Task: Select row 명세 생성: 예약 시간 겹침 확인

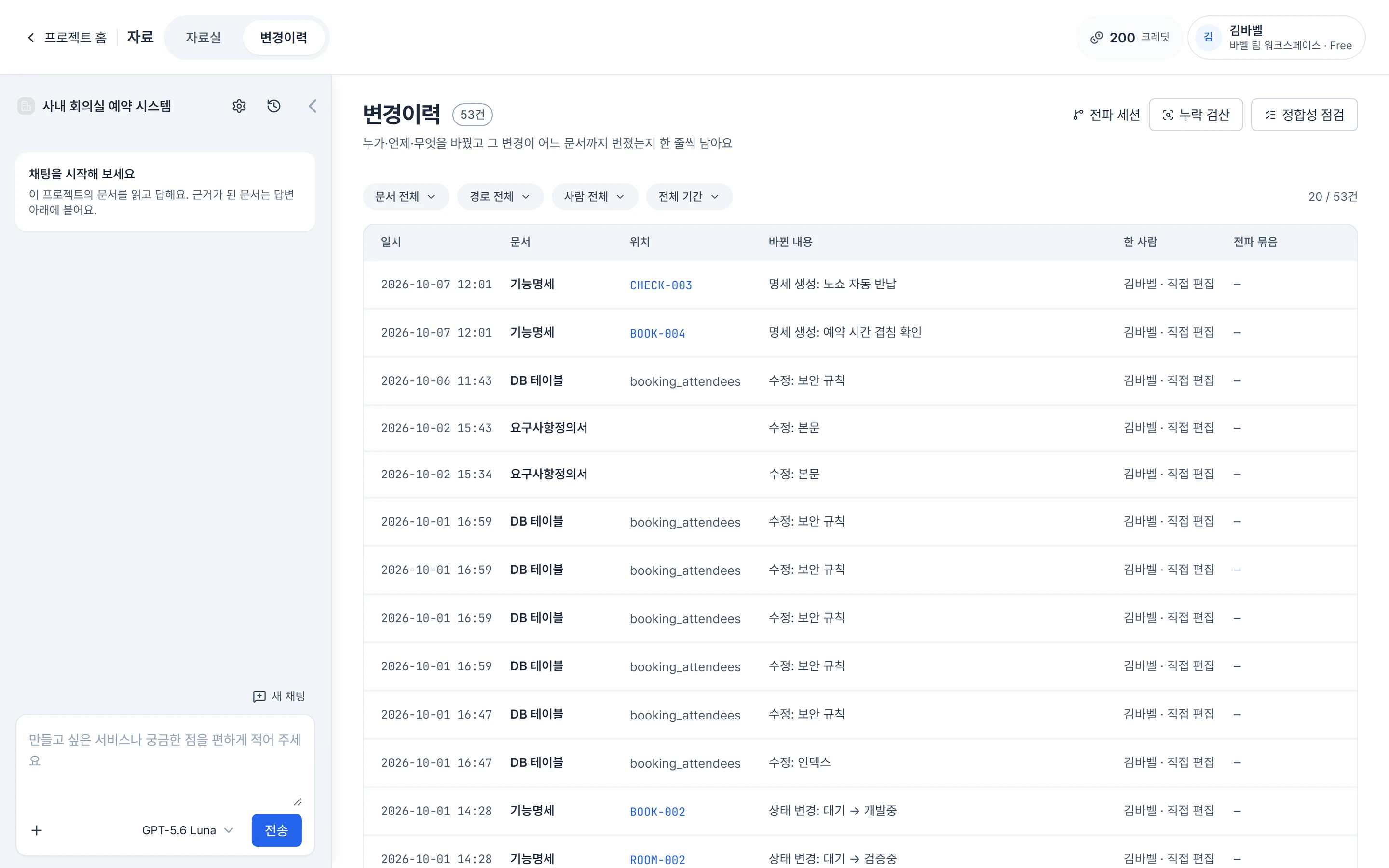Action: pos(860,333)
